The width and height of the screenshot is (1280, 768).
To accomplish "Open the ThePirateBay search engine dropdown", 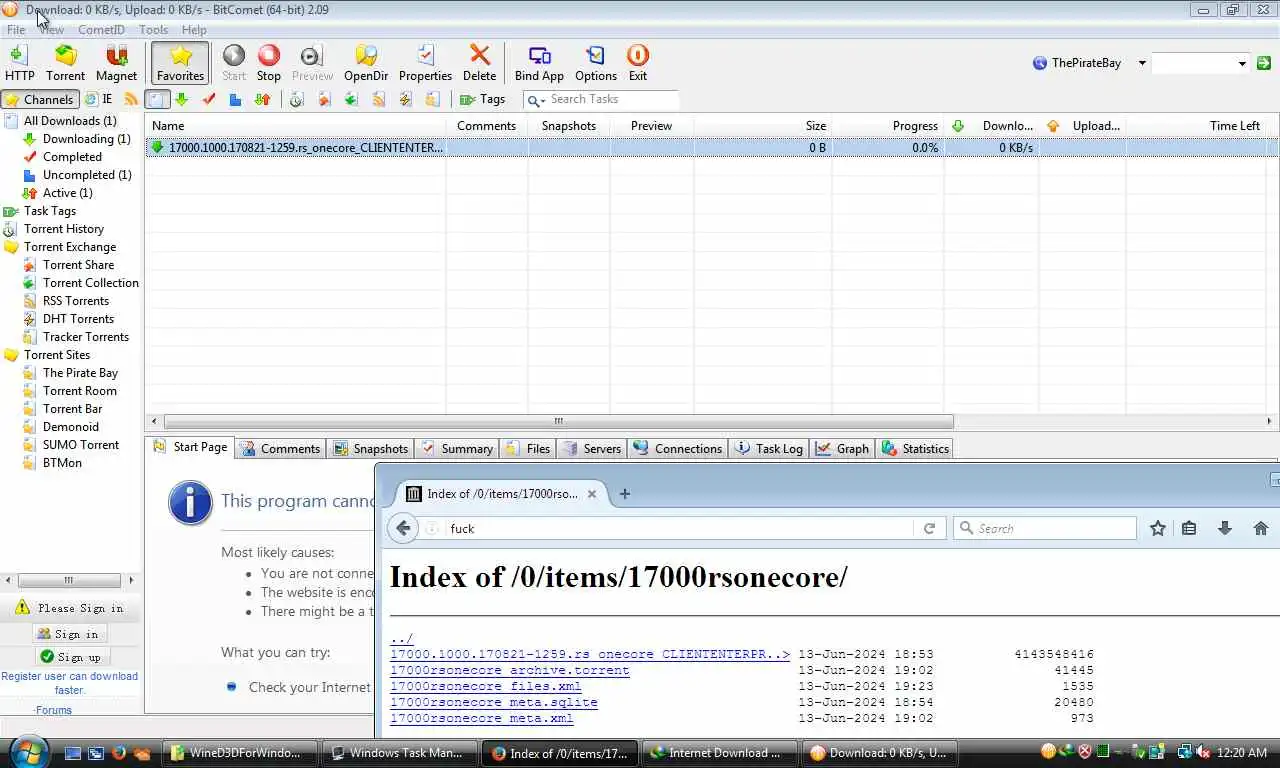I will (x=1142, y=63).
